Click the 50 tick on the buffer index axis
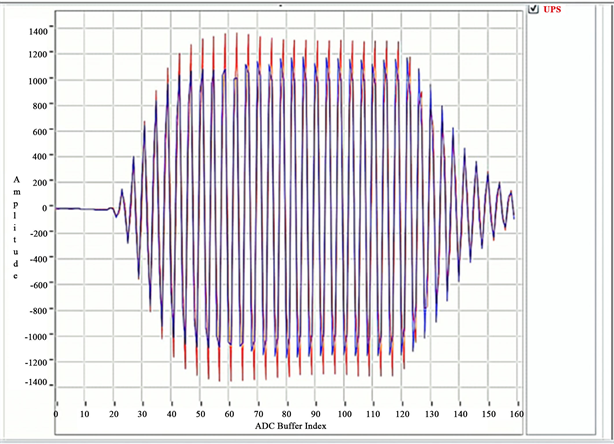Viewport: 614px width, 444px height. (201, 413)
